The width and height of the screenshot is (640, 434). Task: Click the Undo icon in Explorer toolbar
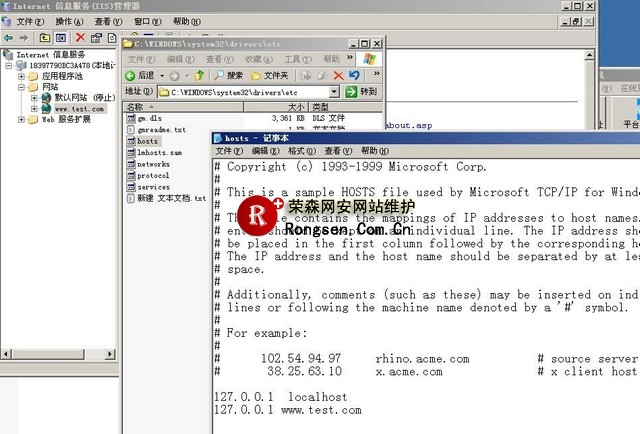[353, 75]
